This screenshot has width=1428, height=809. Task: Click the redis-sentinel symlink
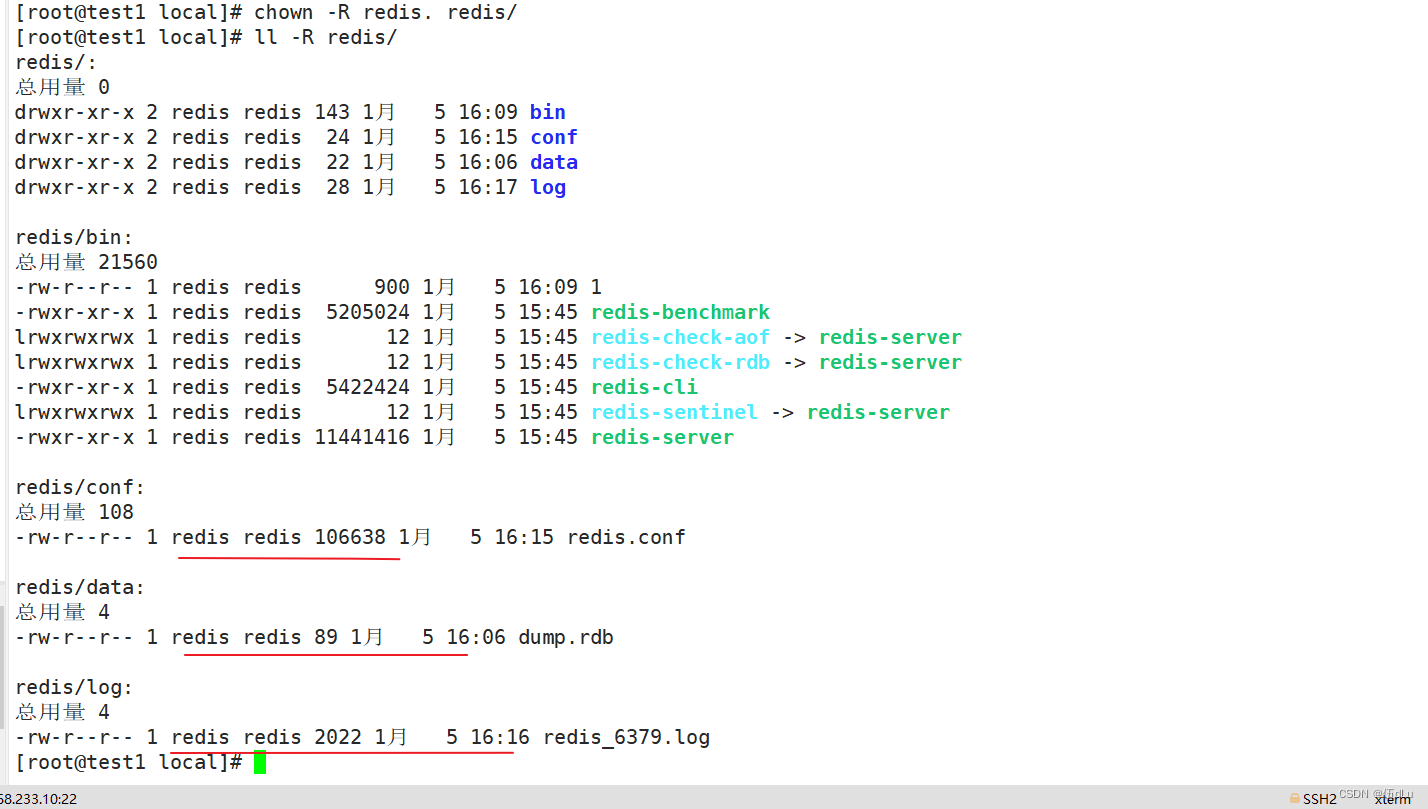[x=674, y=412]
